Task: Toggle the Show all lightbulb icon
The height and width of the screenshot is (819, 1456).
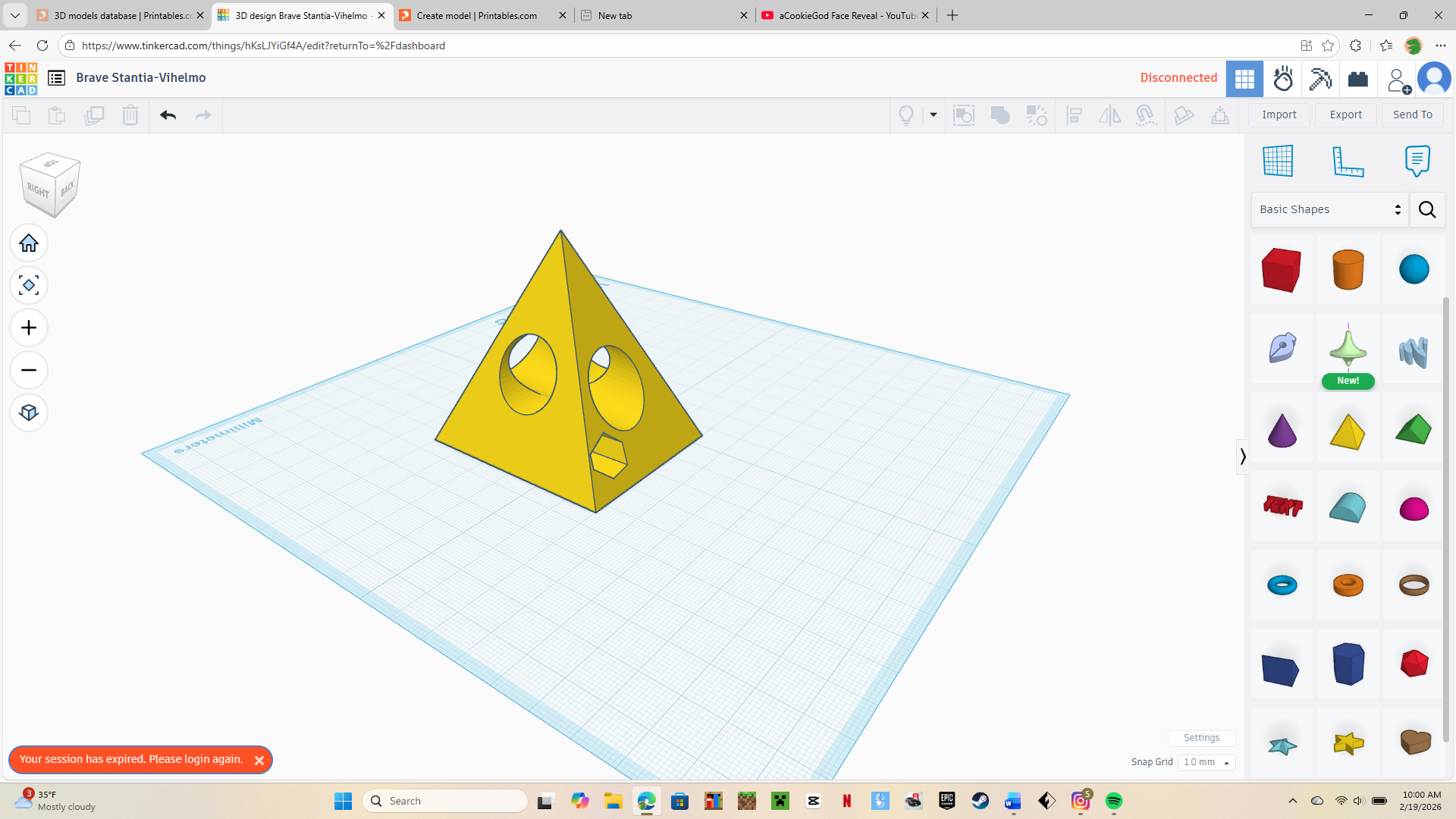Action: (x=906, y=115)
